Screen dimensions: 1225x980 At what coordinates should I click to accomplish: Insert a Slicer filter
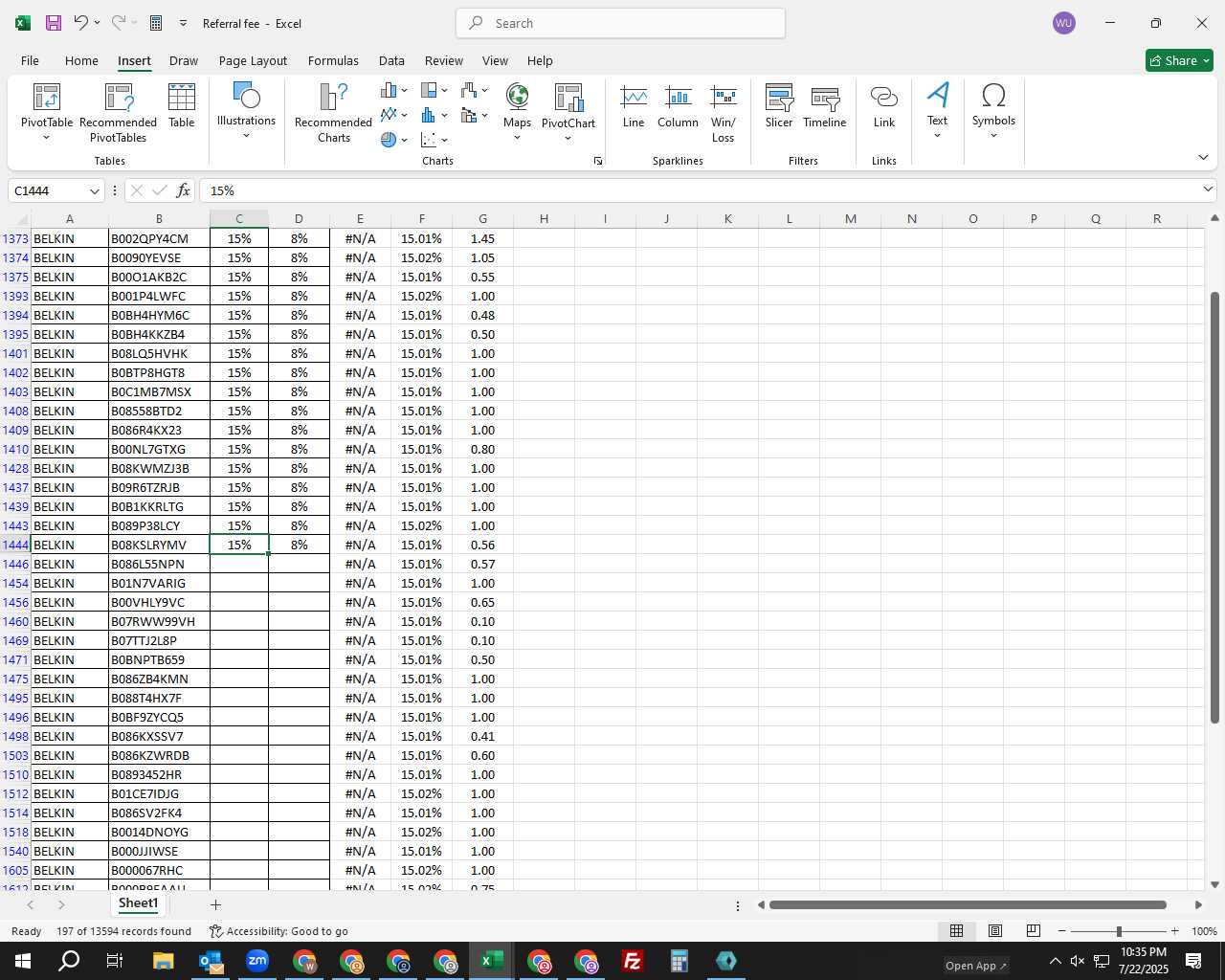click(x=779, y=107)
